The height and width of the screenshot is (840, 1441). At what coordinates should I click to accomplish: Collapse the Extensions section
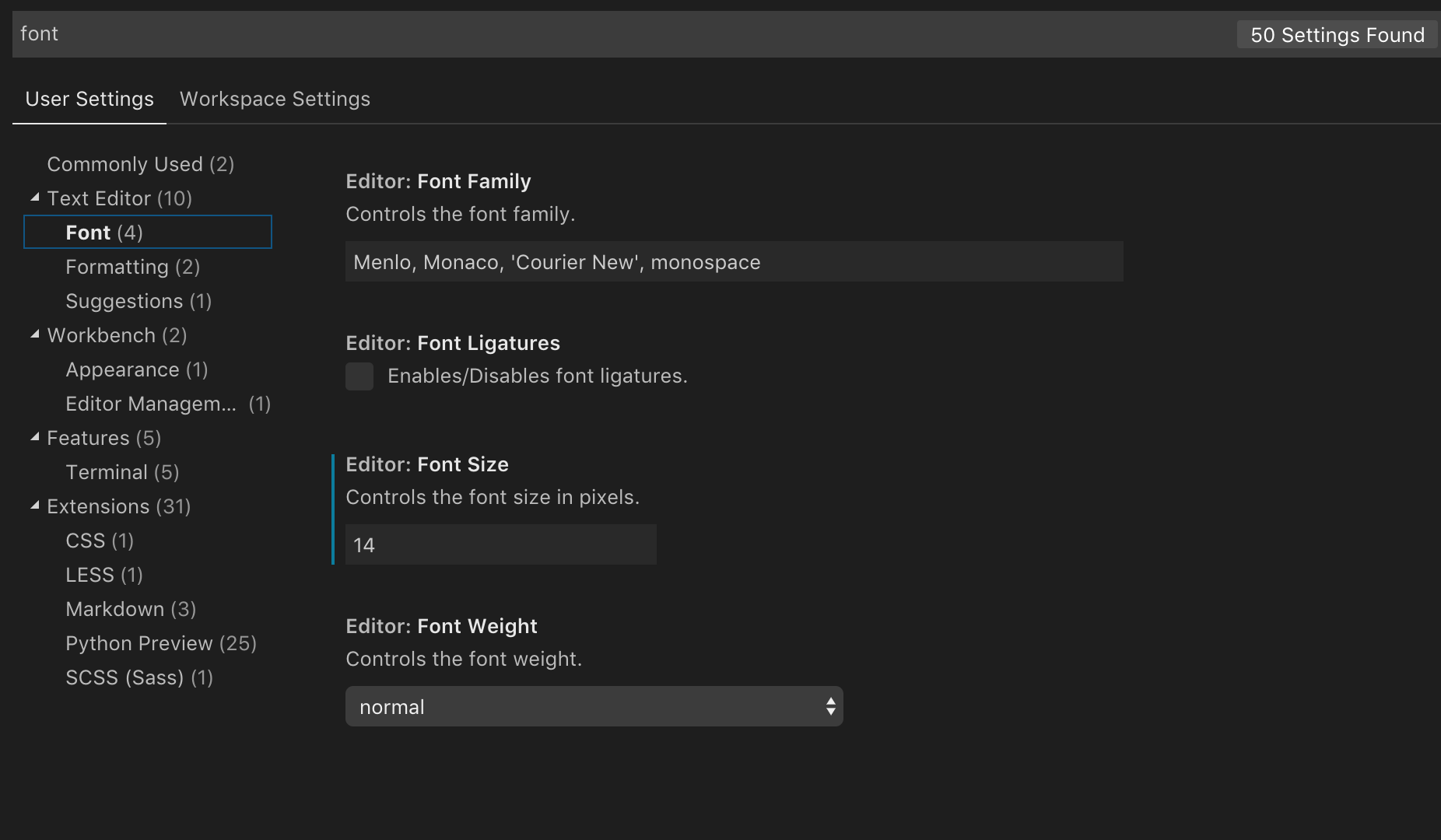tap(35, 505)
